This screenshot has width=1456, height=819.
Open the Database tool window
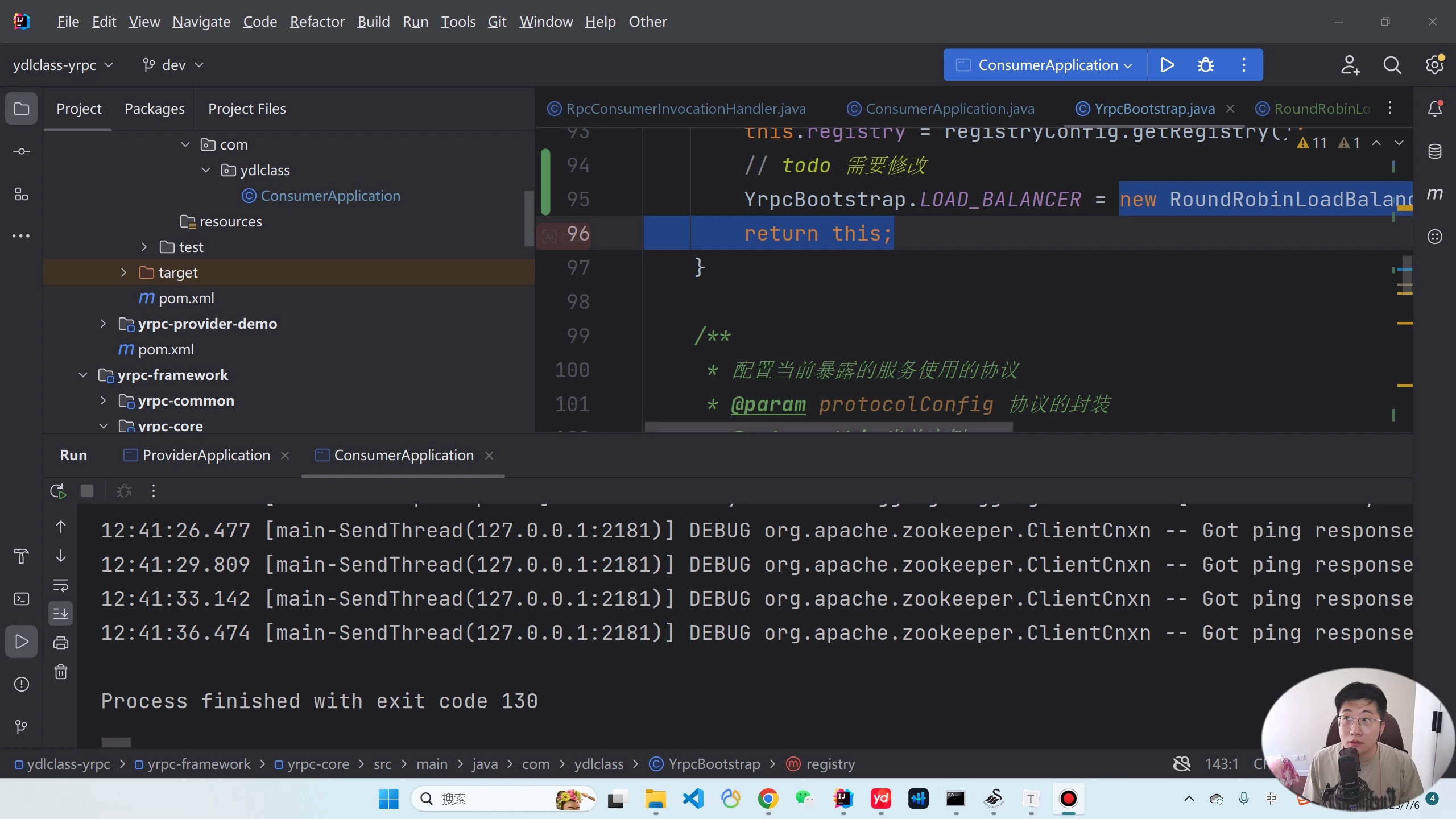(x=1434, y=151)
